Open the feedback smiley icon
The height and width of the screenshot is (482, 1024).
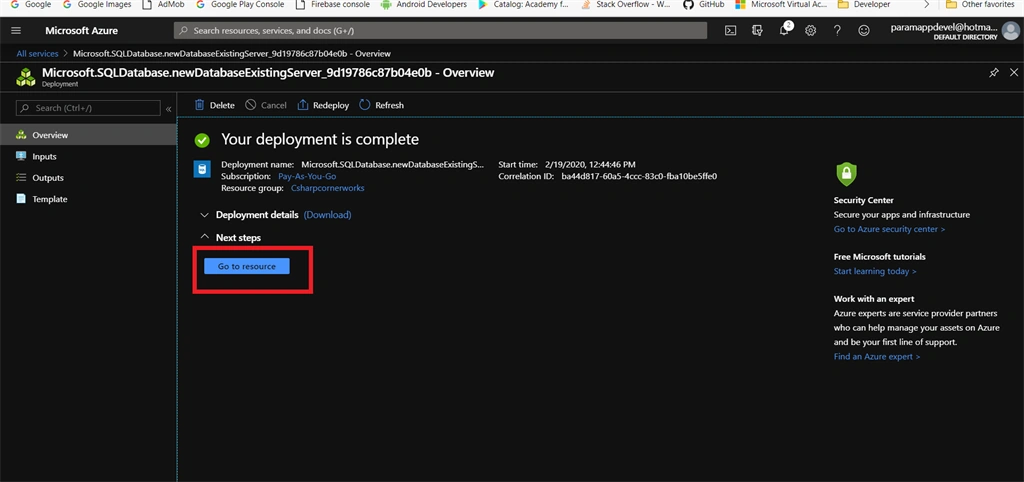point(864,31)
